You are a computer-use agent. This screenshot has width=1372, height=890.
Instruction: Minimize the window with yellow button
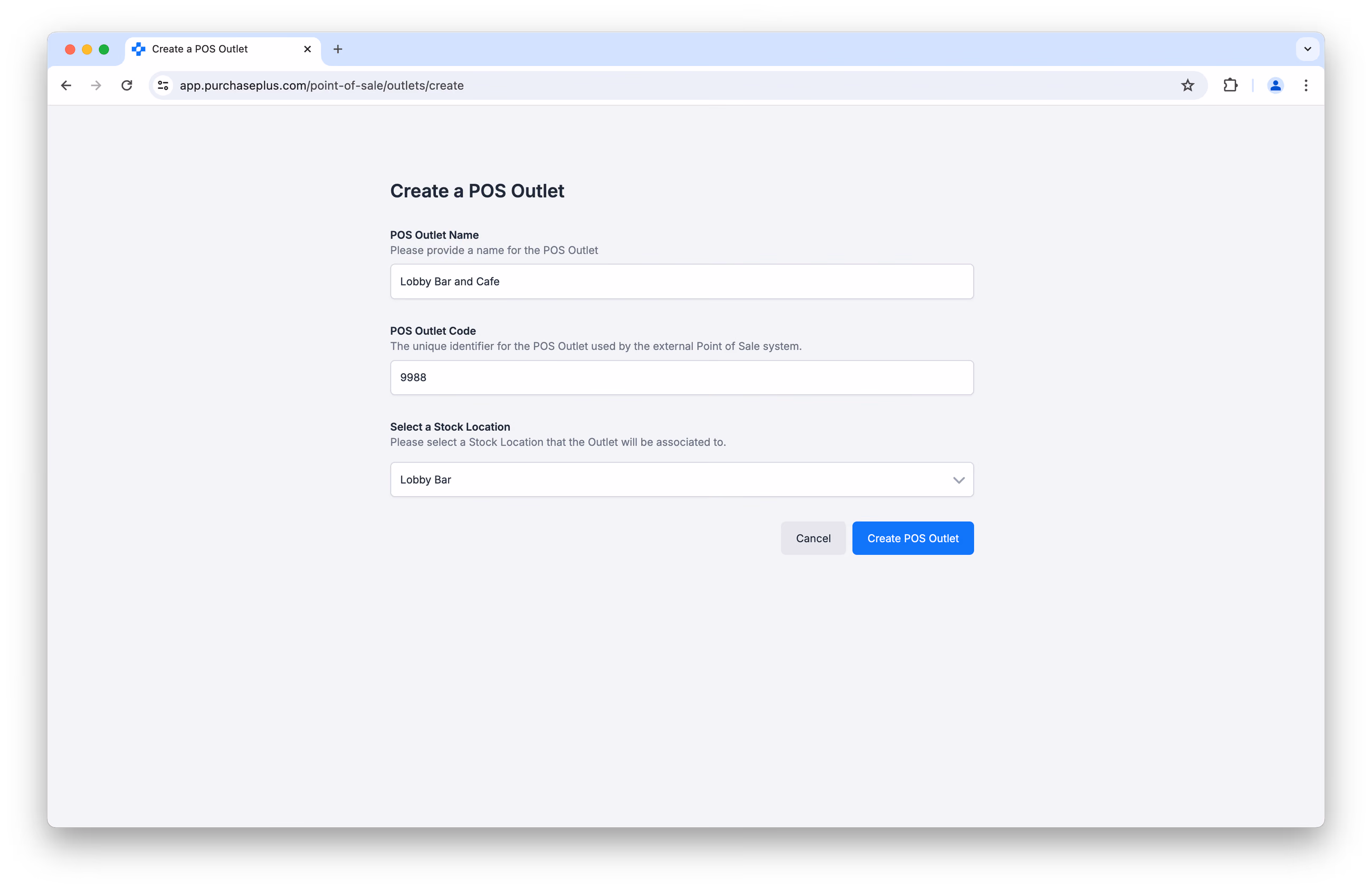pos(87,49)
